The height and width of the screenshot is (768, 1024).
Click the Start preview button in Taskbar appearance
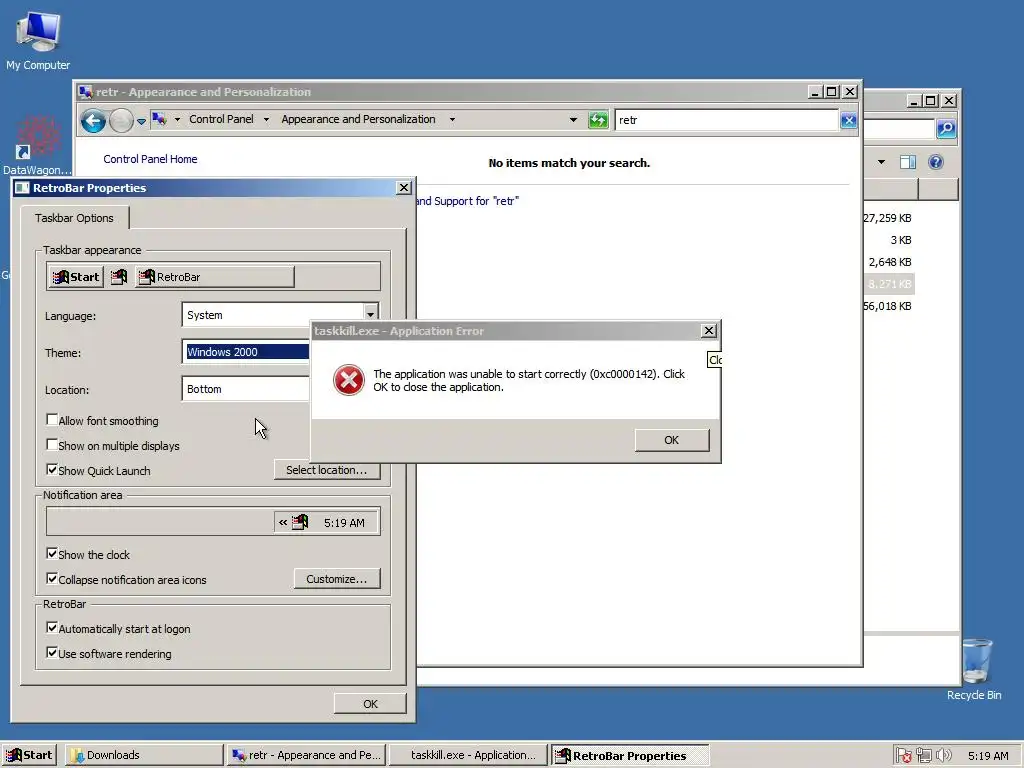tap(76, 277)
